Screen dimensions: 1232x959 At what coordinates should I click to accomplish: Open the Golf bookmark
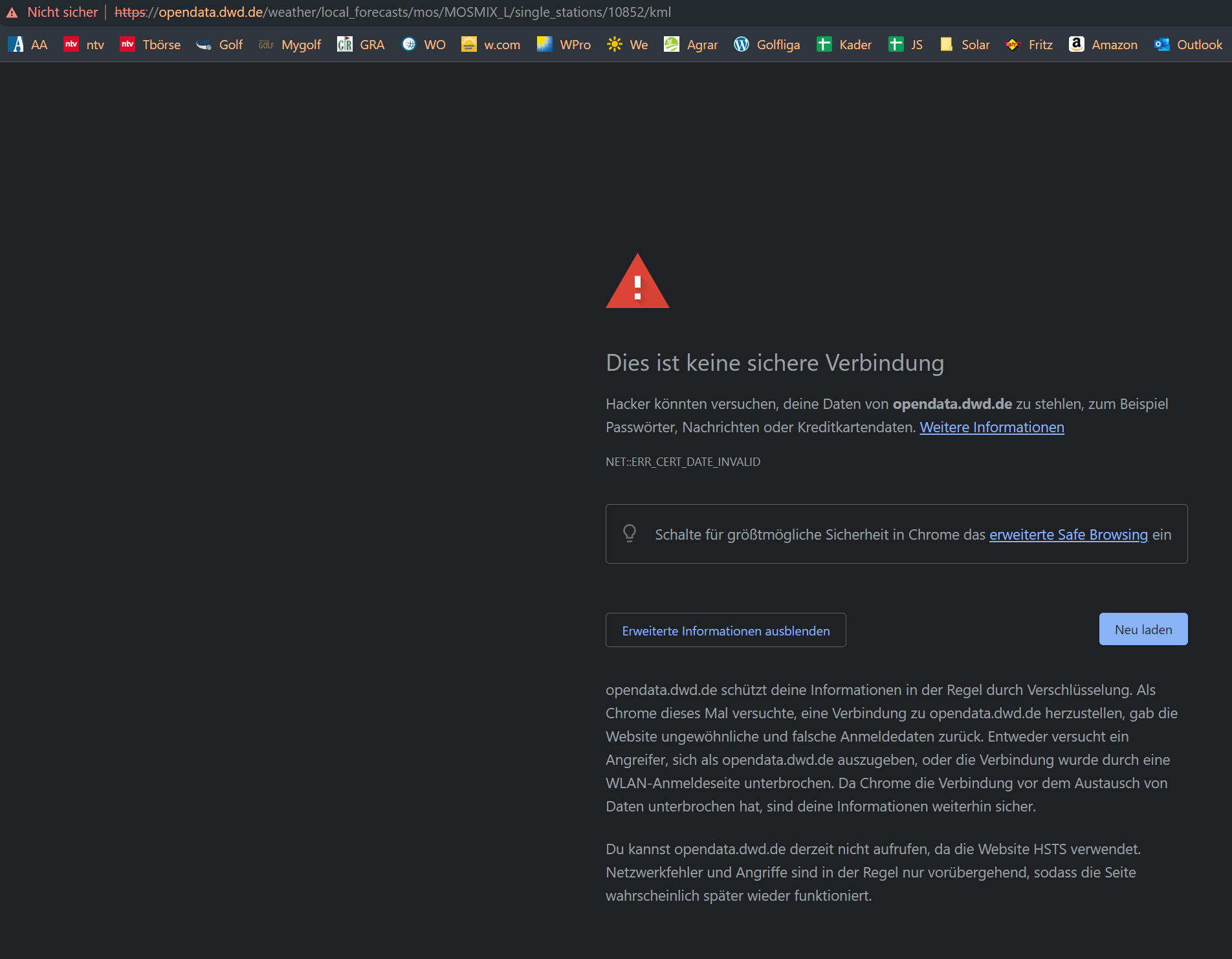point(219,45)
